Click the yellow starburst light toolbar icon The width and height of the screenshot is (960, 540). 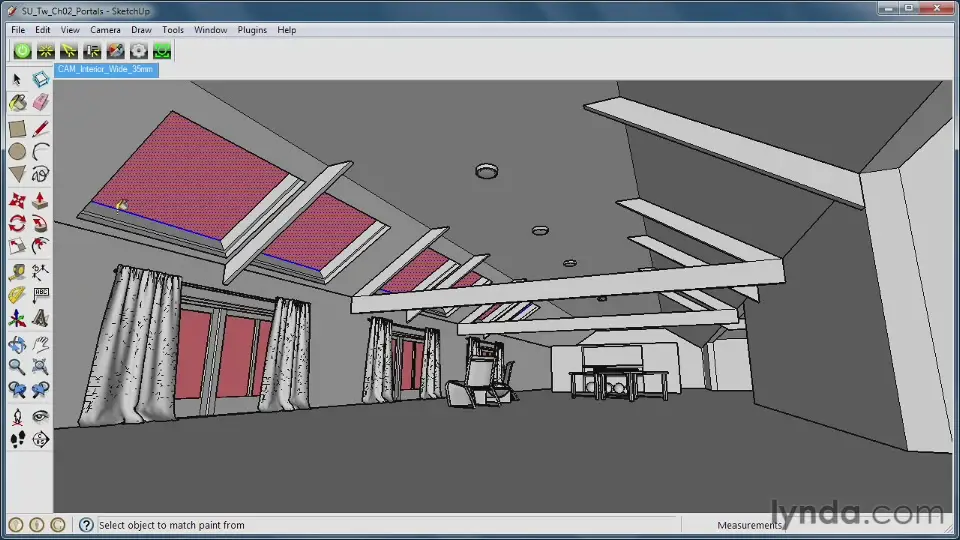click(46, 51)
